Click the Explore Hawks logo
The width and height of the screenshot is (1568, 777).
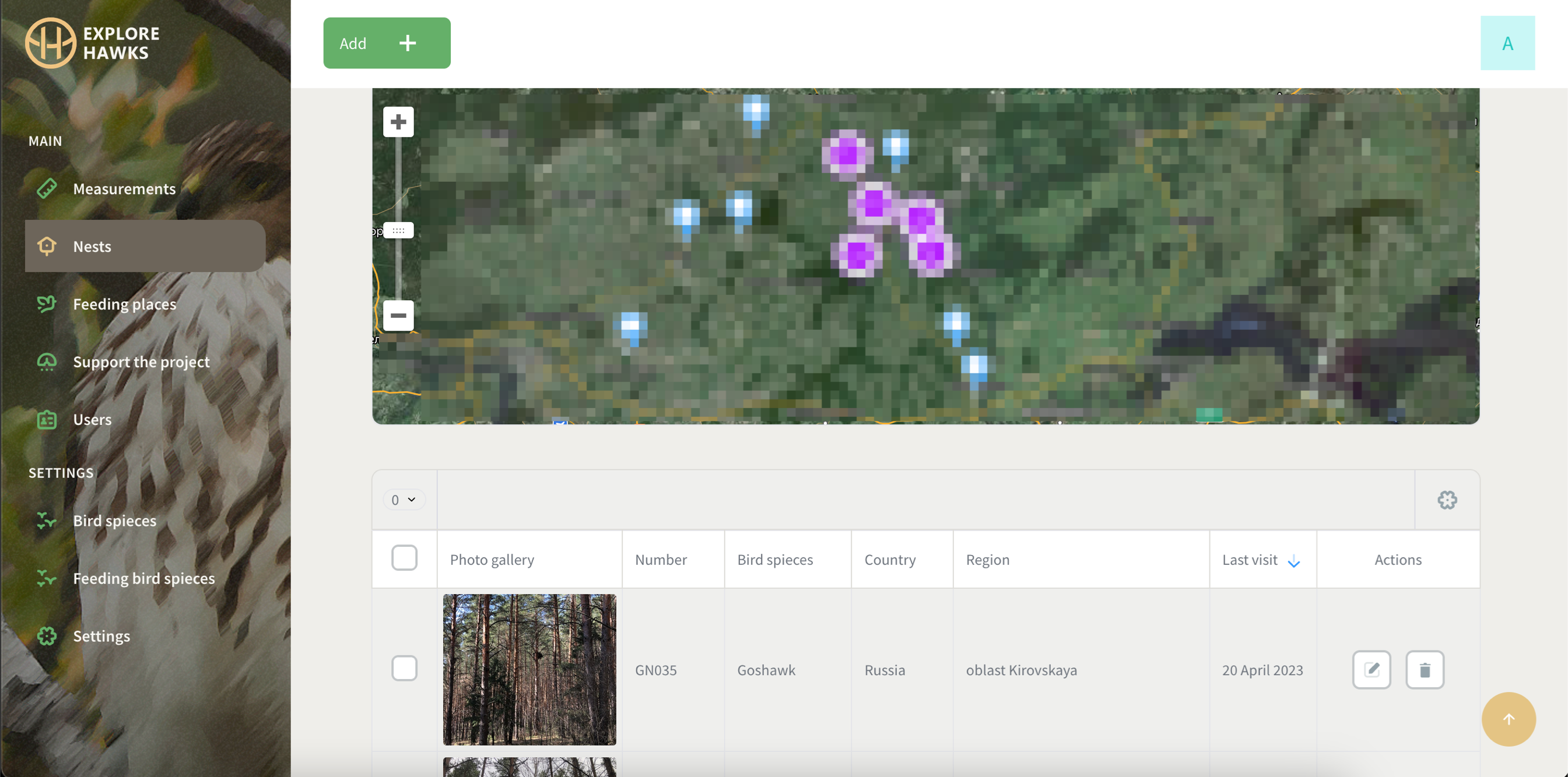click(x=93, y=43)
